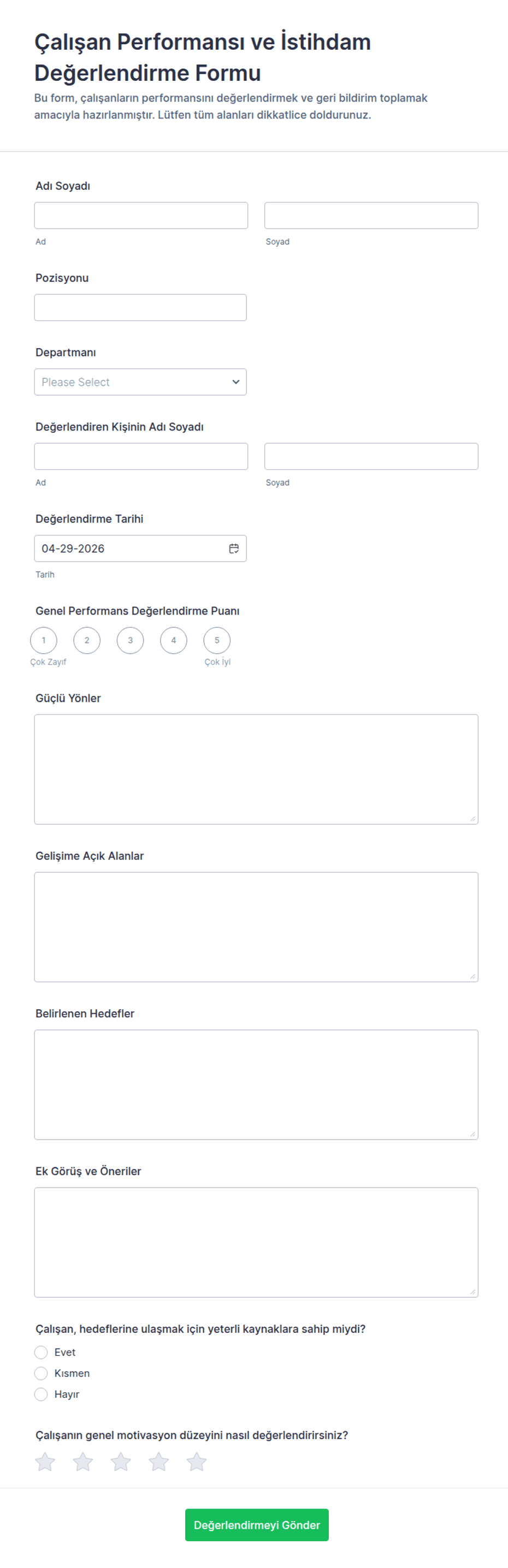Viewport: 508px width, 1568px height.
Task: Select performance score 1 Çok Zayıf
Action: 44,640
